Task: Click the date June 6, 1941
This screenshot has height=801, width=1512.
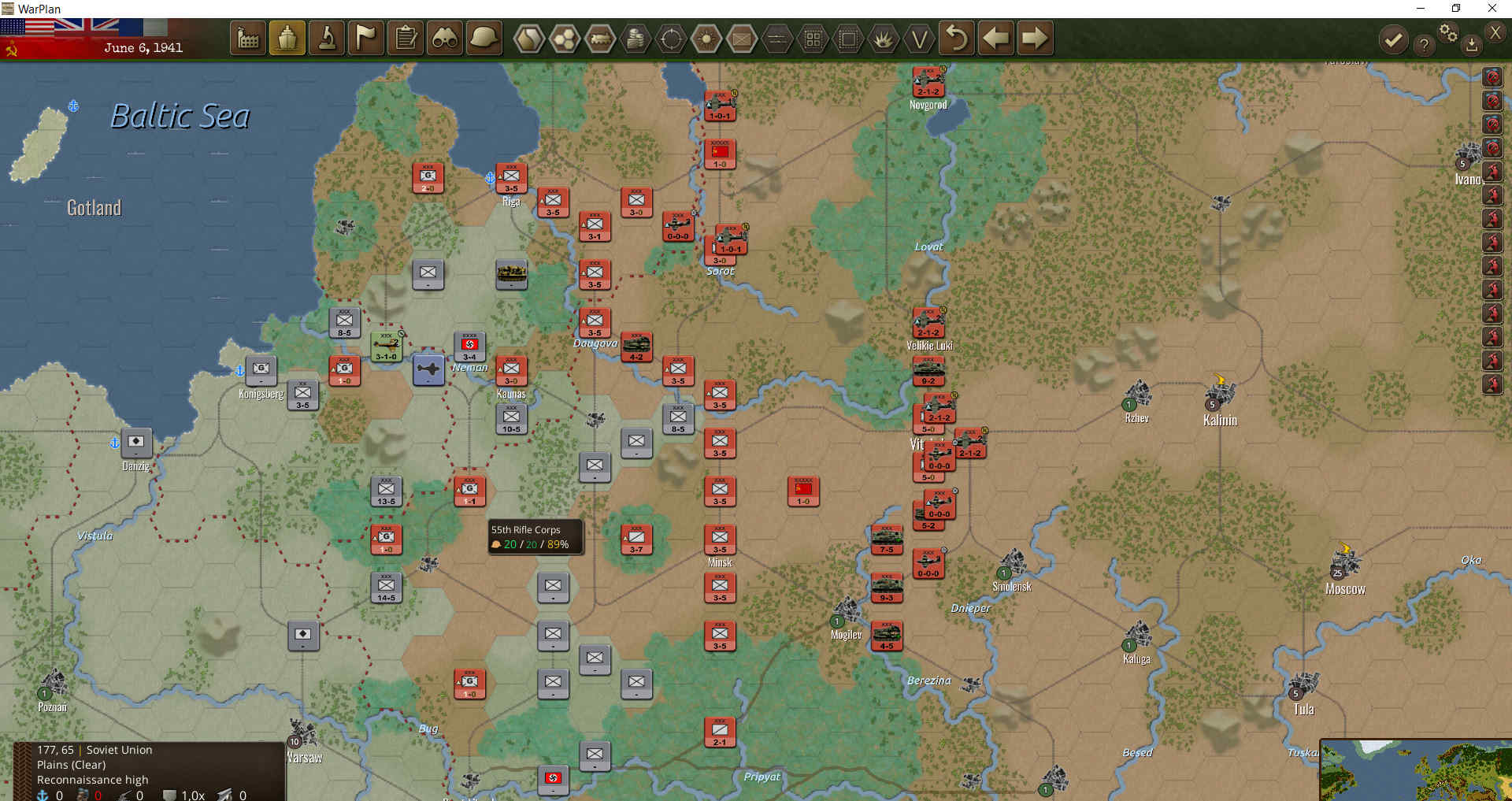Action: click(143, 48)
